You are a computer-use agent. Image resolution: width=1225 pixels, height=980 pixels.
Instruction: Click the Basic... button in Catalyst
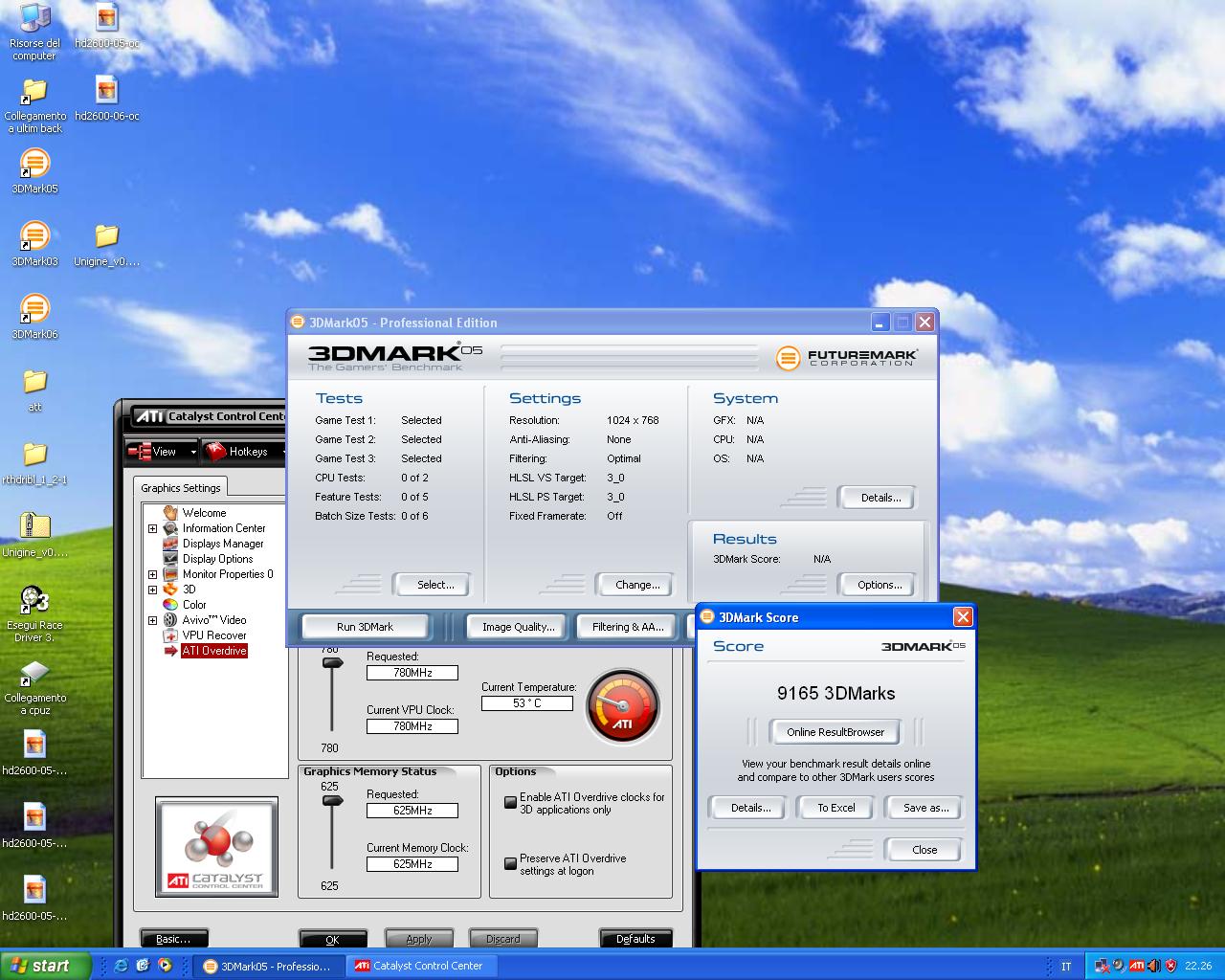click(x=173, y=939)
